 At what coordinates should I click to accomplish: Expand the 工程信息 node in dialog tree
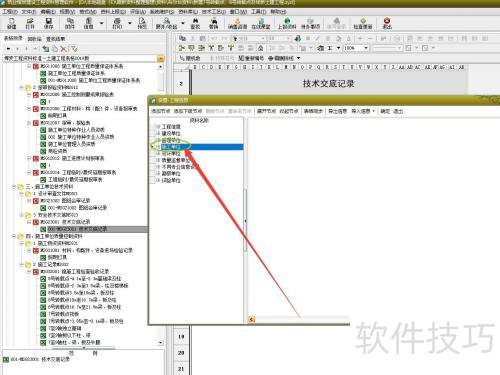(158, 127)
